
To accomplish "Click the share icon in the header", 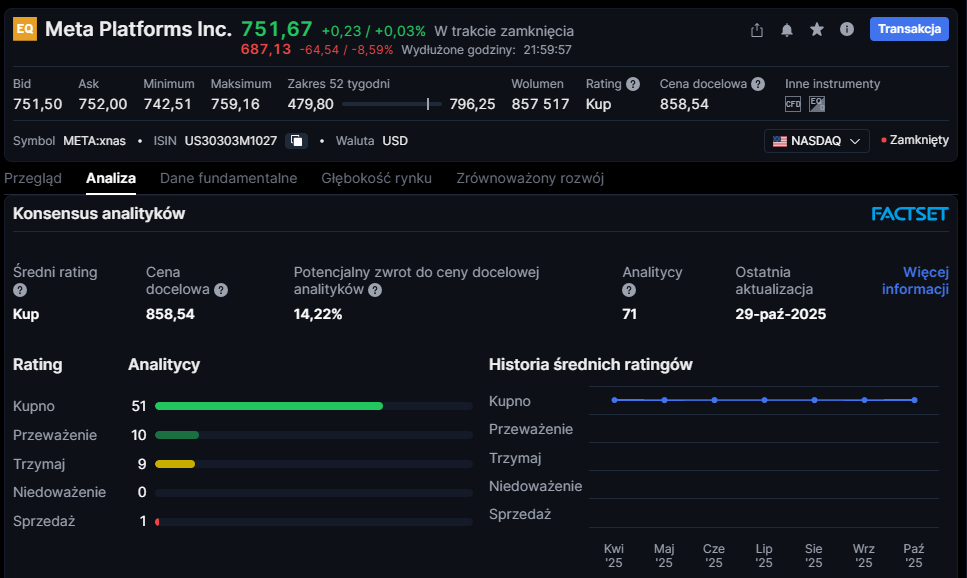I will click(x=757, y=30).
